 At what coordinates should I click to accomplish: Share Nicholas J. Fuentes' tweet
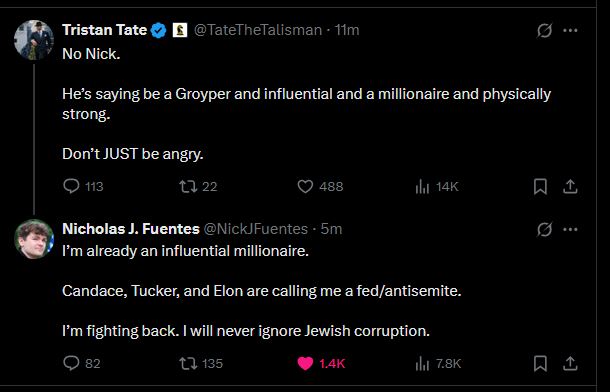point(570,364)
